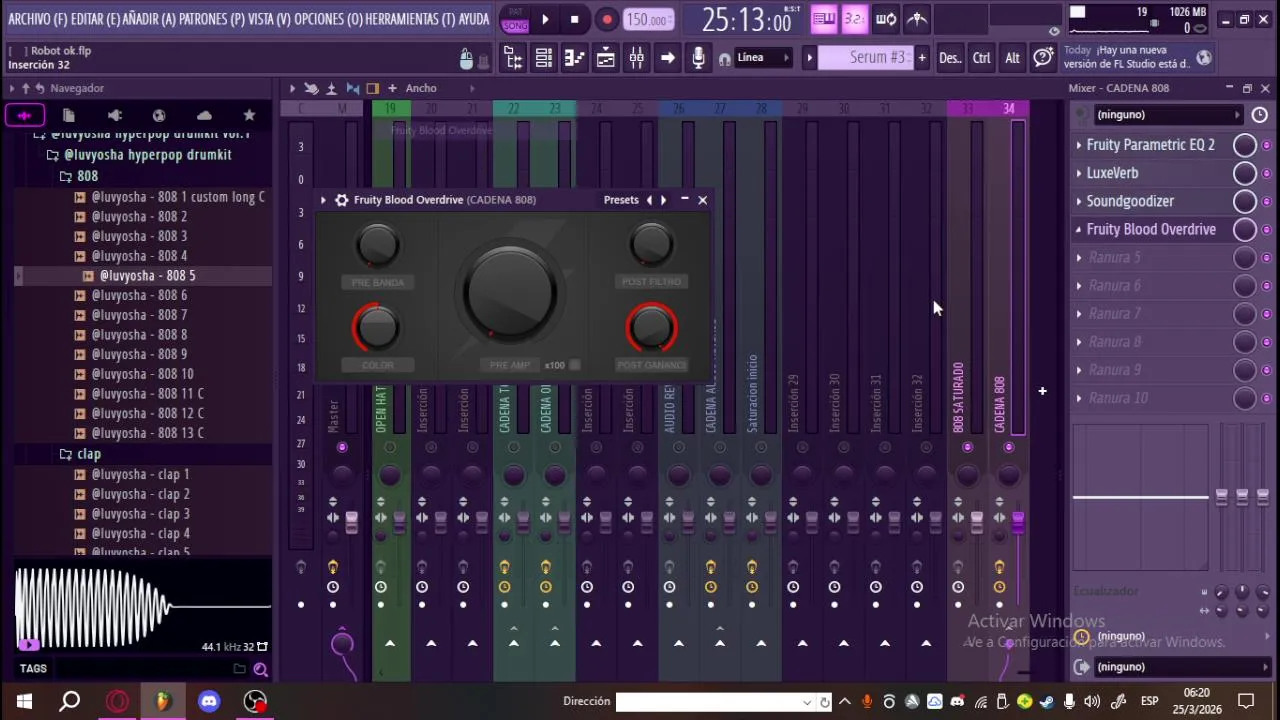Expand the Fruity Parametric EQ 2 slot arrow
Image resolution: width=1280 pixels, height=720 pixels.
[x=1079, y=145]
